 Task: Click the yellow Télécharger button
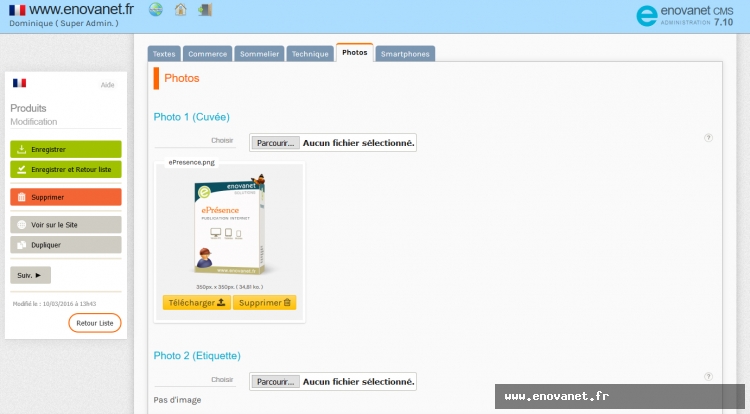197,303
